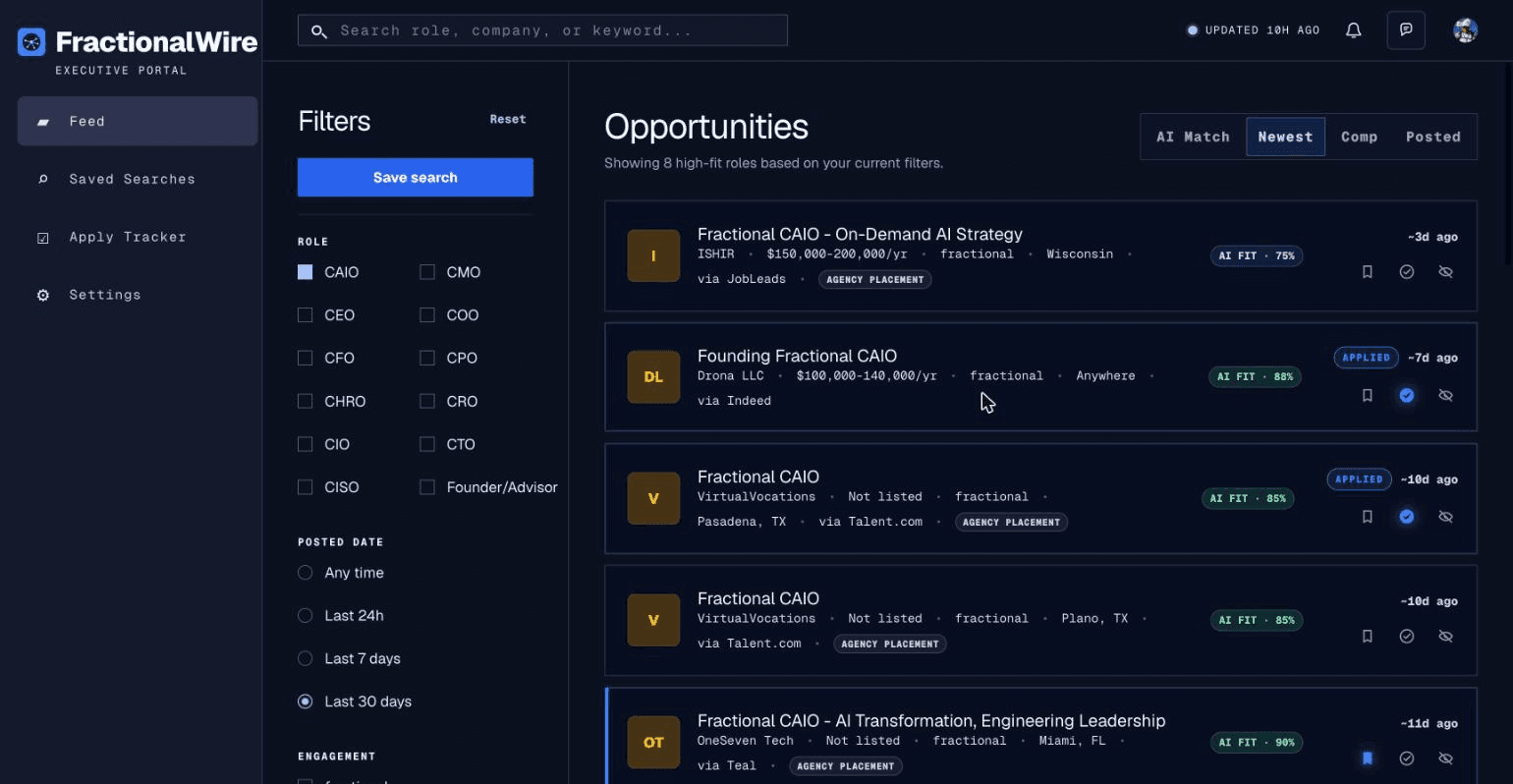Select Last 30 days posted date
The image size is (1513, 784).
click(x=306, y=701)
